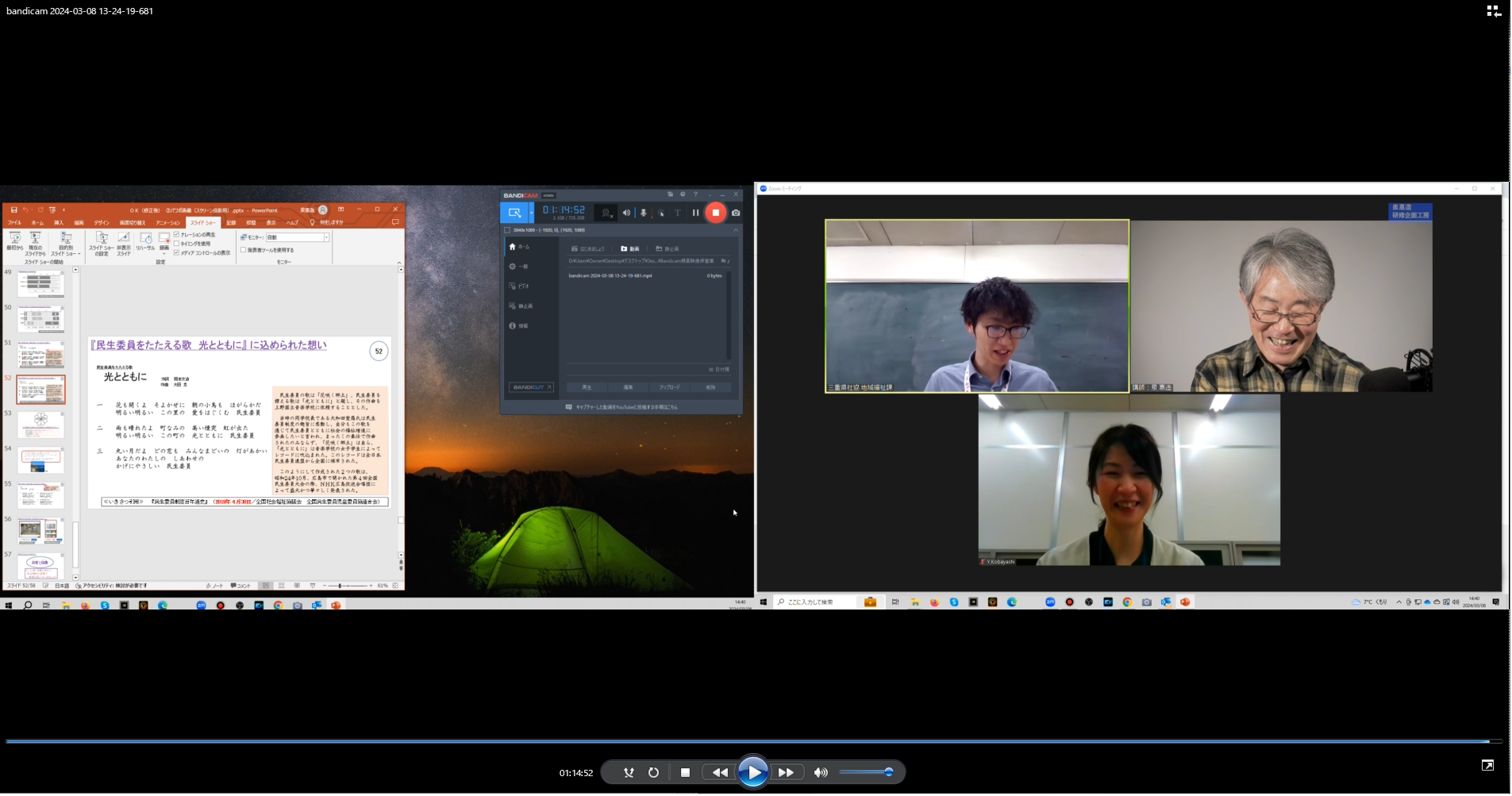This screenshot has height=796, width=1512.
Task: Uncheck ナレーションの再生 checkbox
Action: 176,235
